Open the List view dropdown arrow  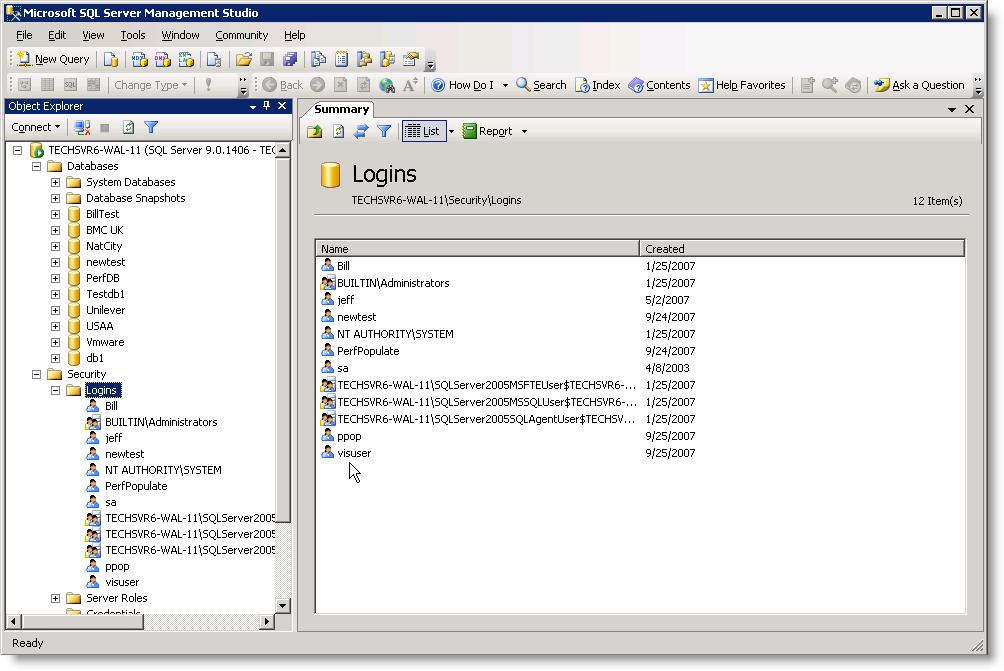coord(451,131)
